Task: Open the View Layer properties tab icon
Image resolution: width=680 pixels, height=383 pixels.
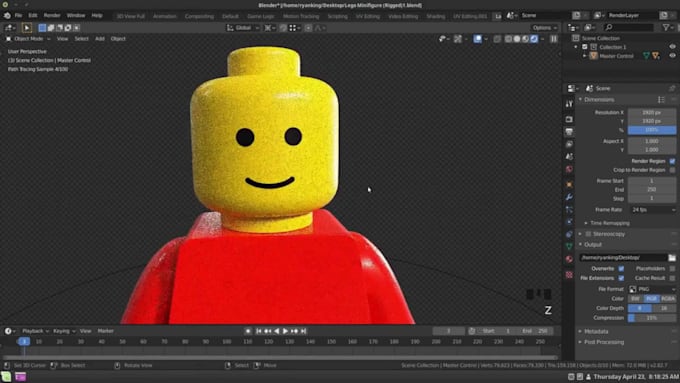Action: point(569,144)
